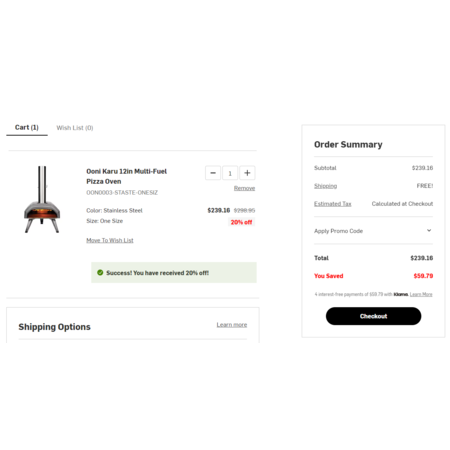Switch to the Cart (1) tab
The height and width of the screenshot is (450, 450).
pyautogui.click(x=27, y=128)
